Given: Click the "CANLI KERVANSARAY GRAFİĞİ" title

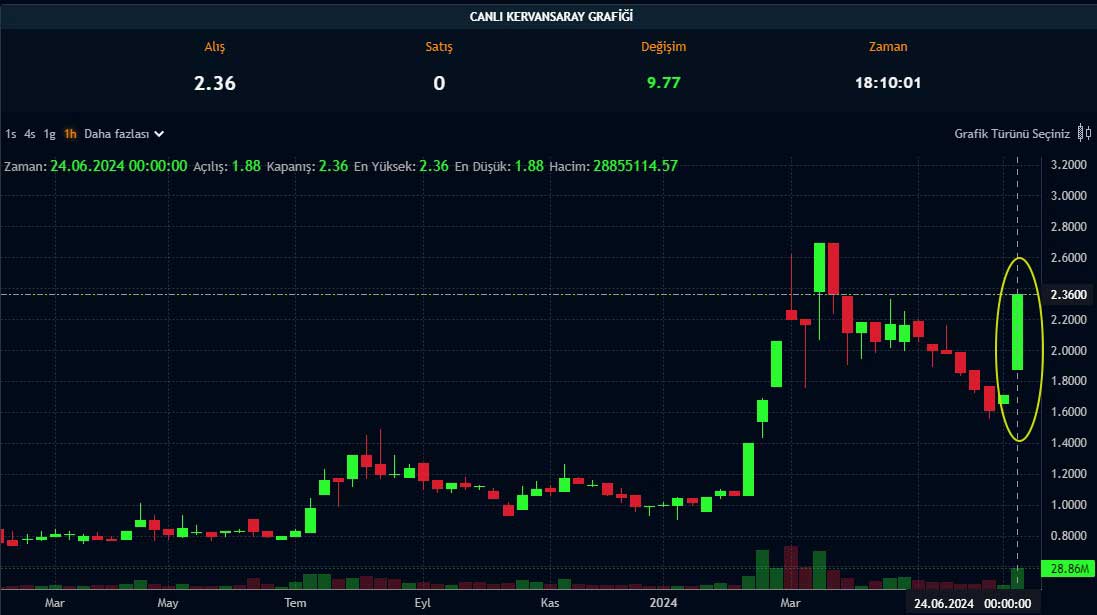Looking at the screenshot, I should (x=551, y=16).
